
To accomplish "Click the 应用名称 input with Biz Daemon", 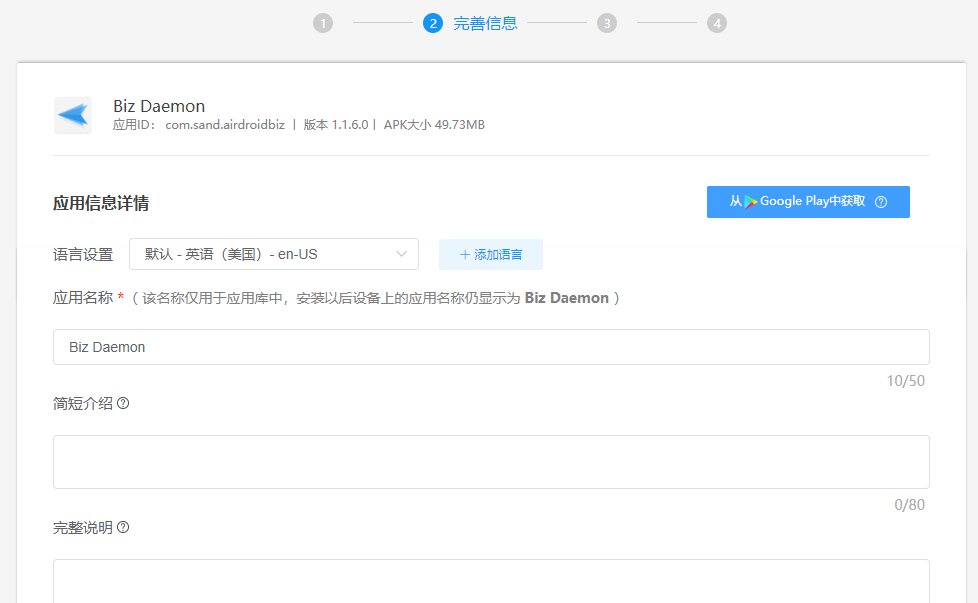I will click(x=491, y=347).
